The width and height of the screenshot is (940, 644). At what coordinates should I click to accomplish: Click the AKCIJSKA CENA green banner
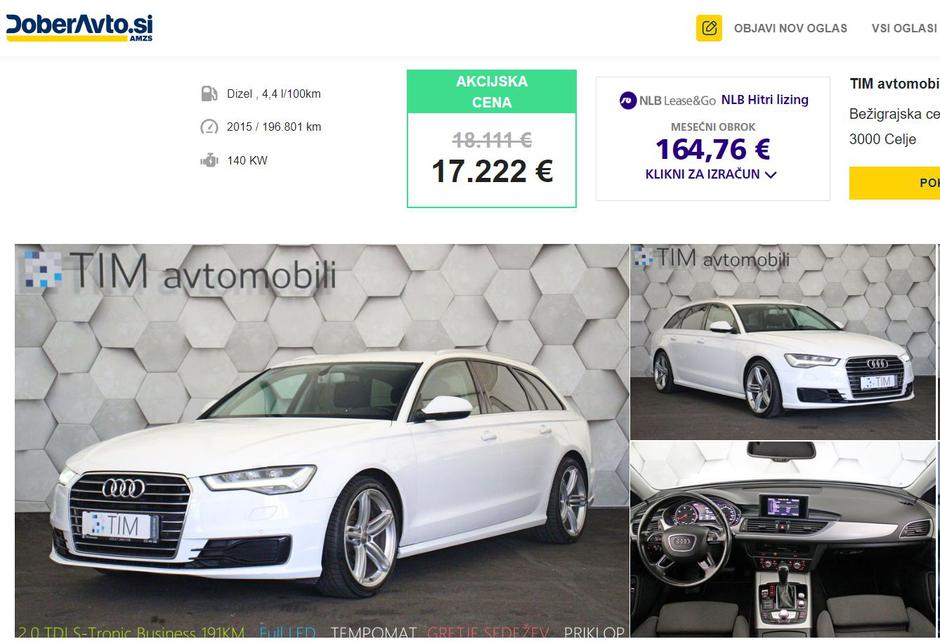point(492,92)
